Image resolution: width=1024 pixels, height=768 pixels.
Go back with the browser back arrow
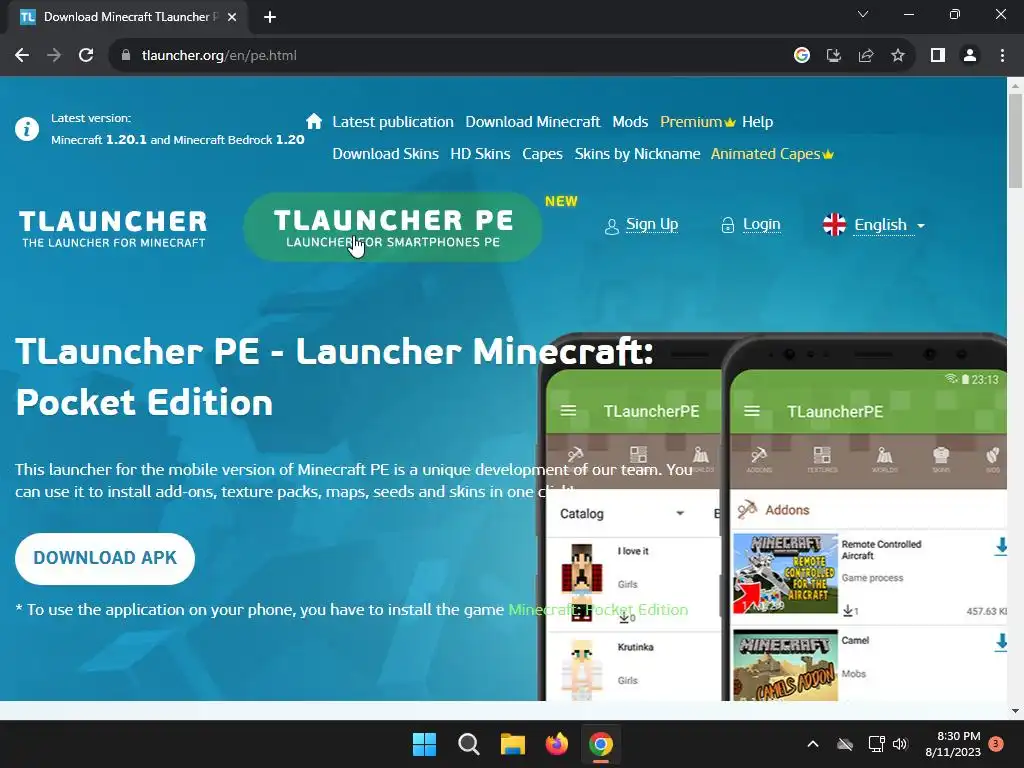pyautogui.click(x=22, y=56)
